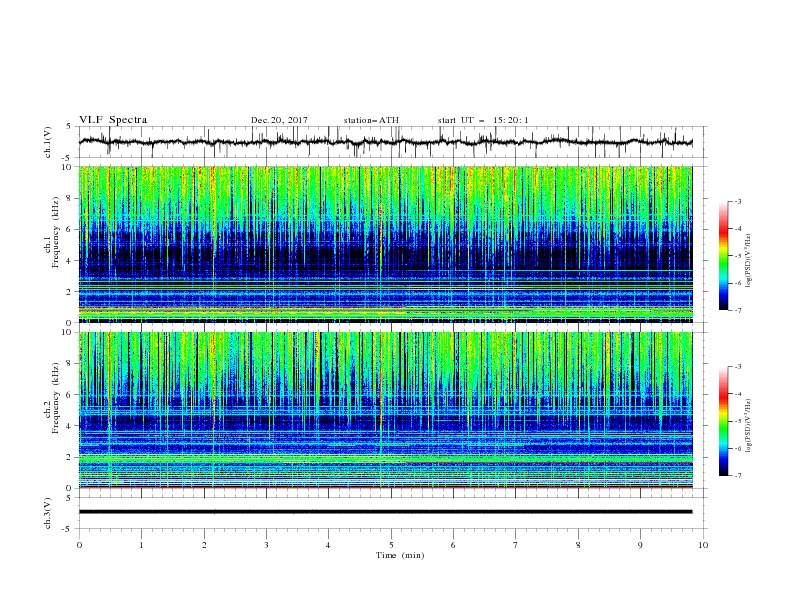Click the "-3" label on the ch.1 colorbar
The width and height of the screenshot is (792, 612).
tap(737, 201)
